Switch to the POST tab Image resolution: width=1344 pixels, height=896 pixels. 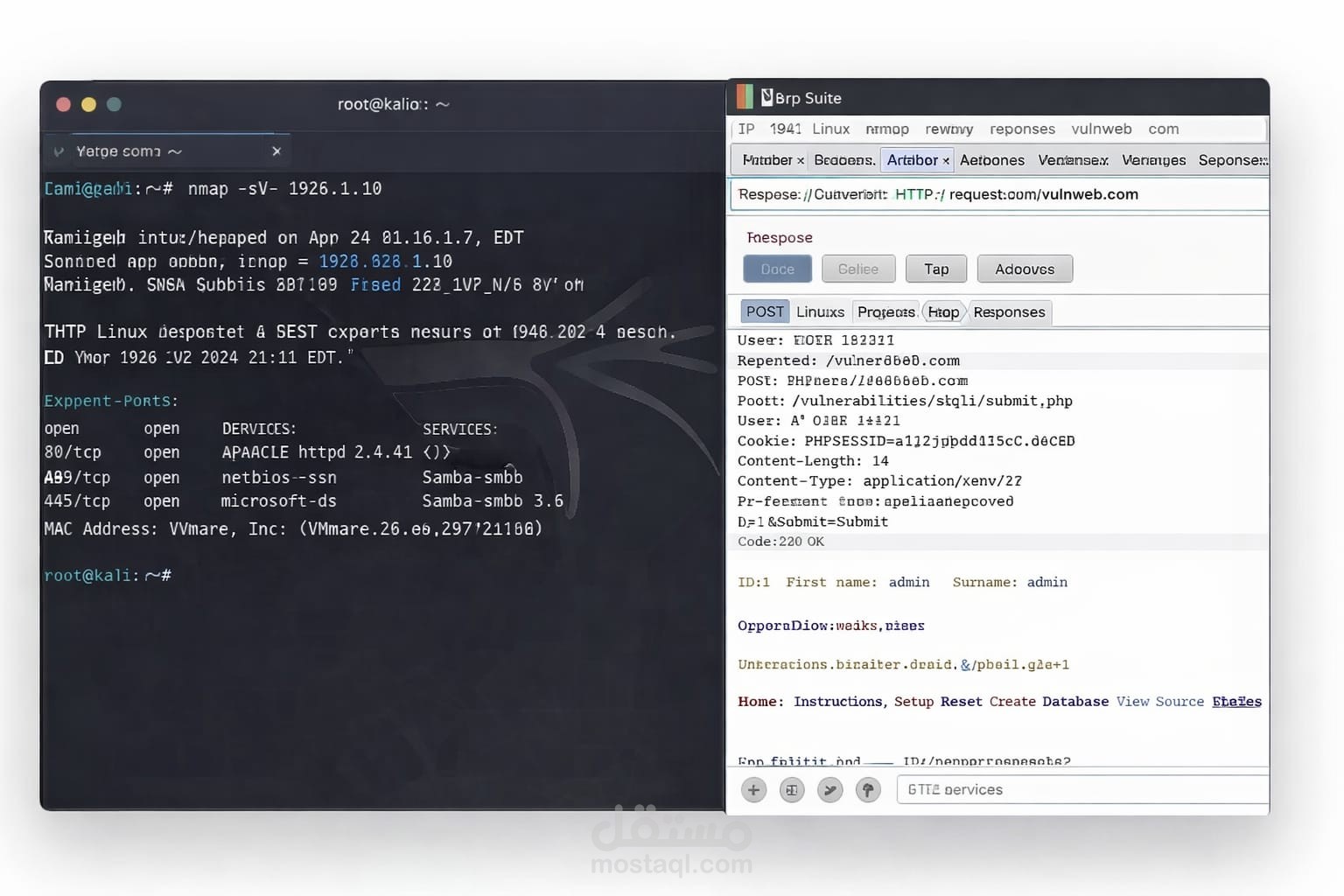764,311
